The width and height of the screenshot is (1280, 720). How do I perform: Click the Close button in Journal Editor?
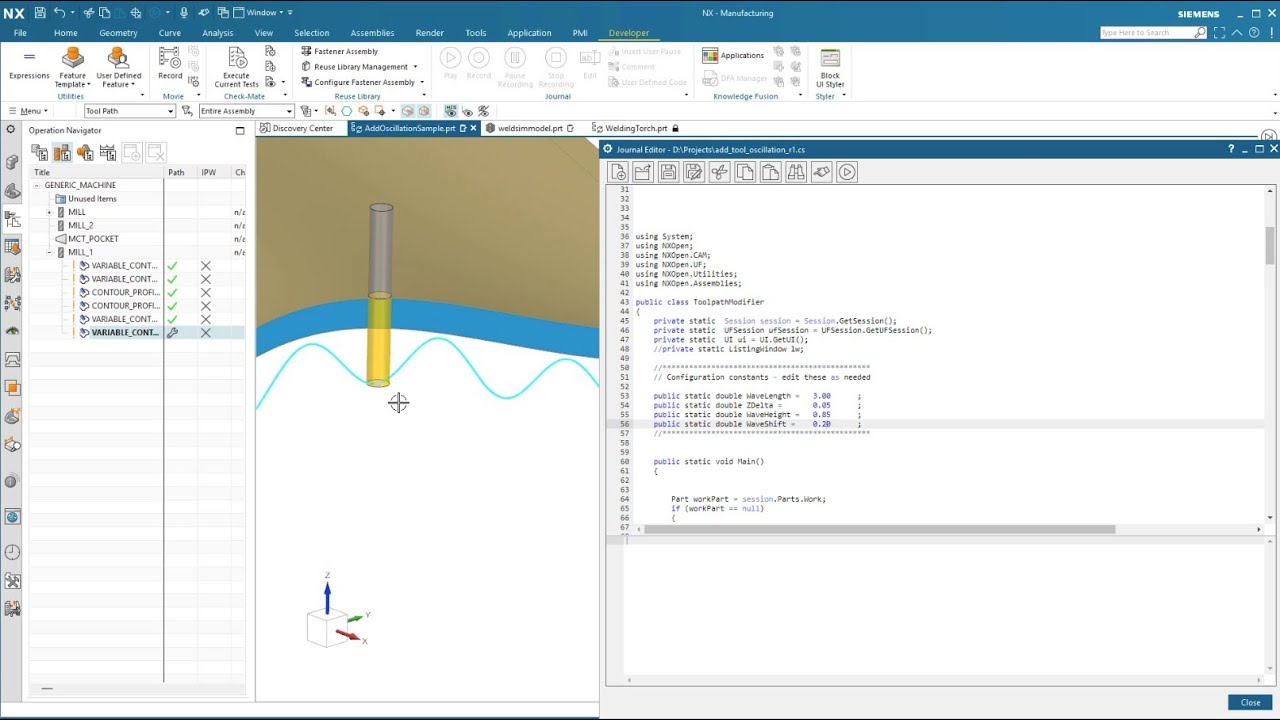[x=1250, y=702]
